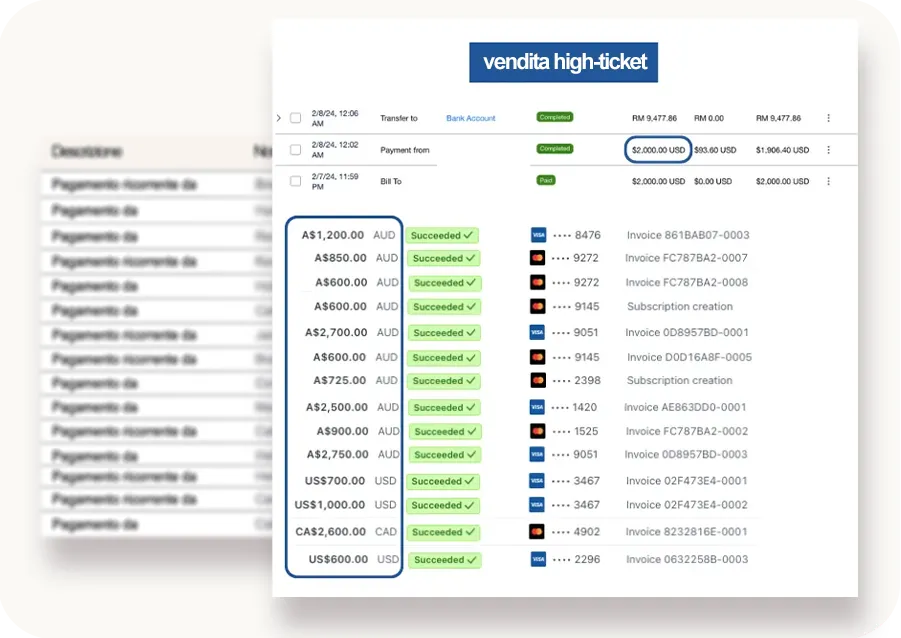Tick checkbox for Bill To transaction
Screen dimensions: 901x638
295,181
